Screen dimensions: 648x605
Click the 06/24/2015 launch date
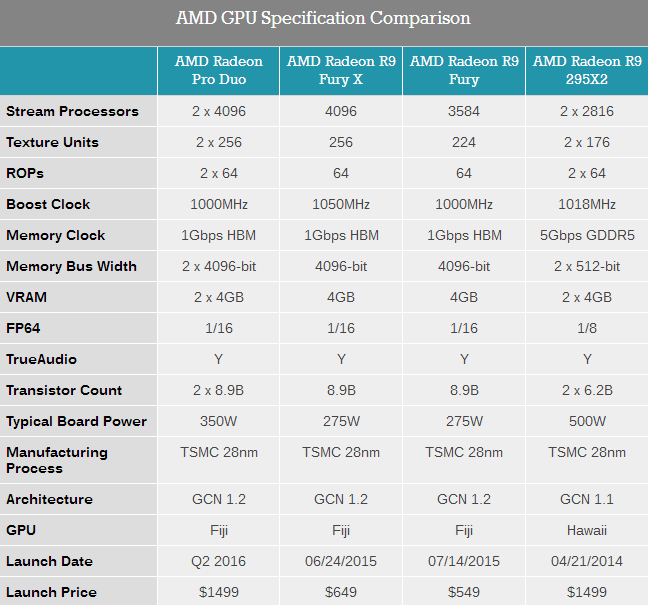point(341,561)
